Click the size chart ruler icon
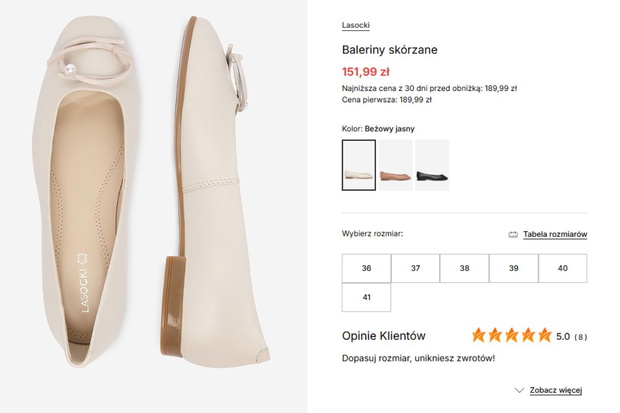The height and width of the screenshot is (413, 620). [513, 235]
